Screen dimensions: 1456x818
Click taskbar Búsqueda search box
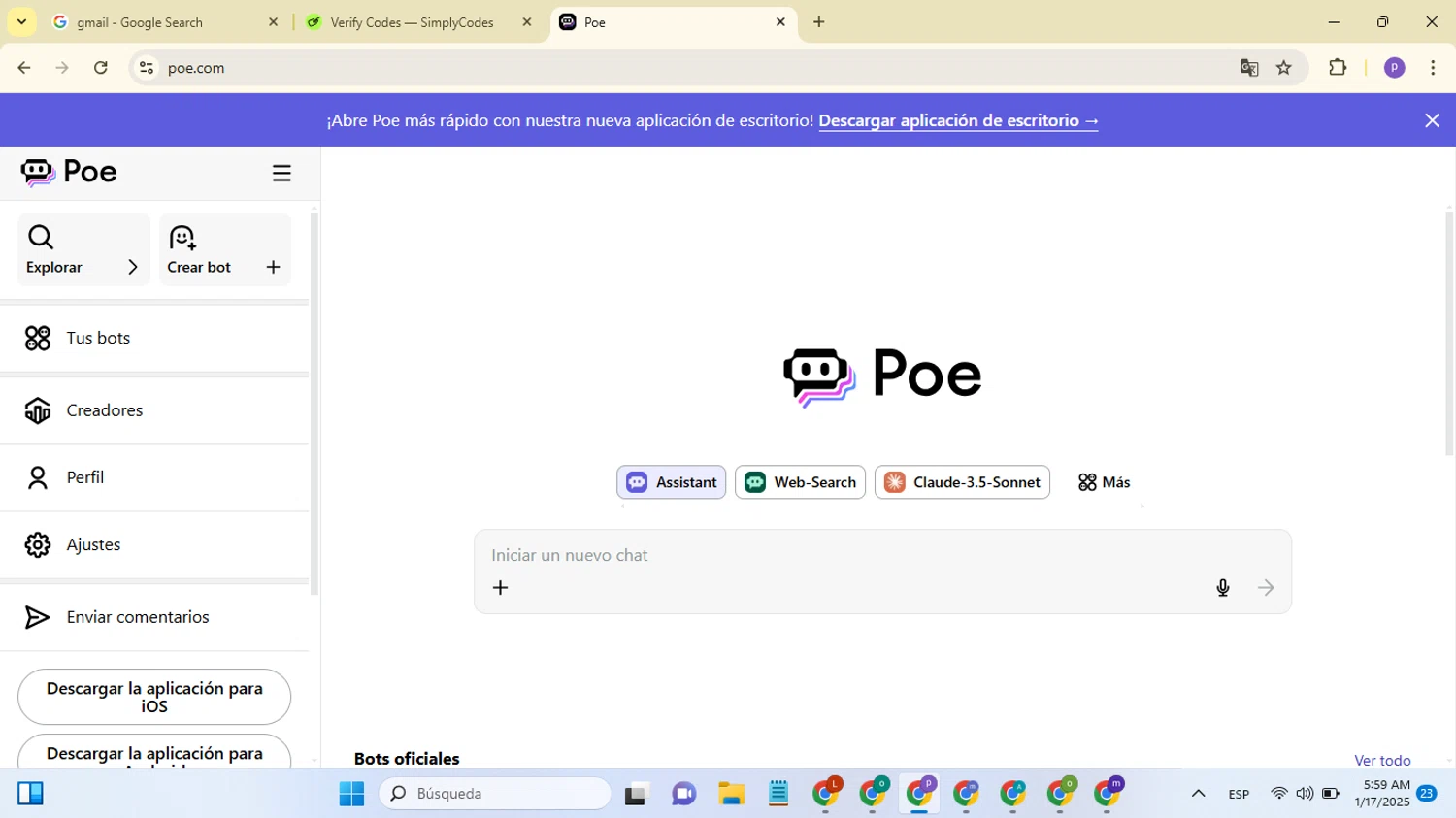click(x=495, y=794)
